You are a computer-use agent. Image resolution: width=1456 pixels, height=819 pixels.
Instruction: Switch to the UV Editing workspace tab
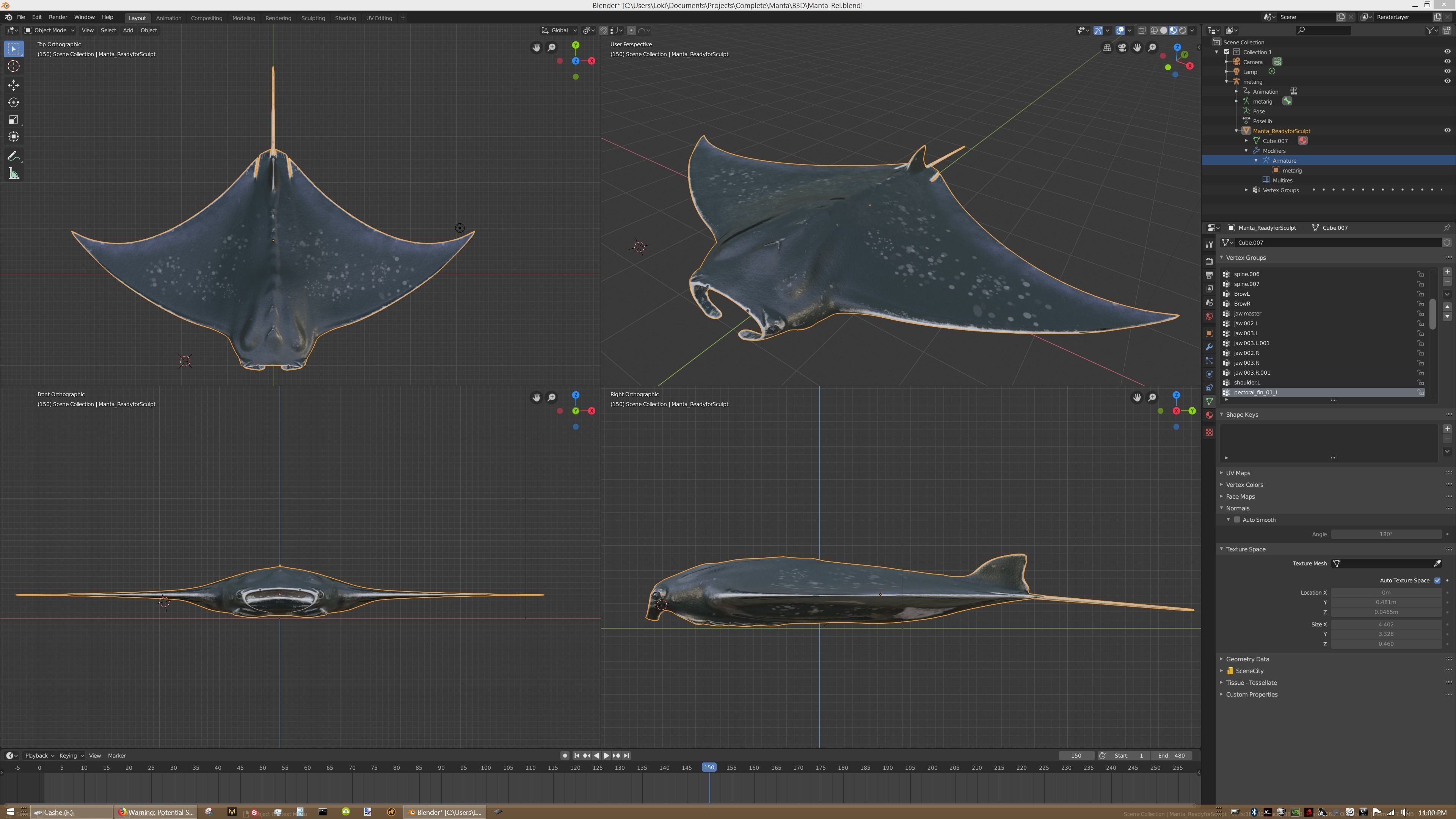(x=379, y=18)
